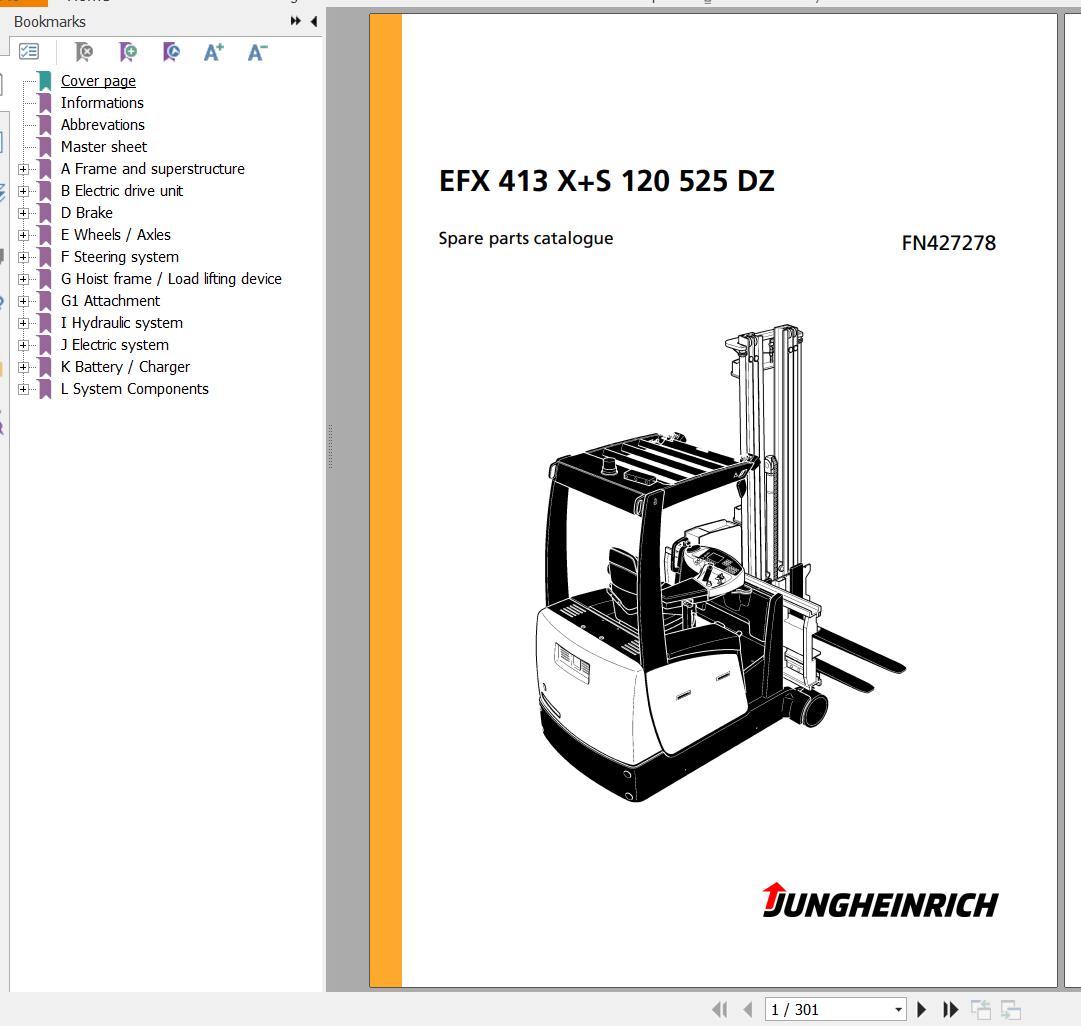Click the add new bookmark icon
Viewport: 1081px width, 1026px height.
128,52
